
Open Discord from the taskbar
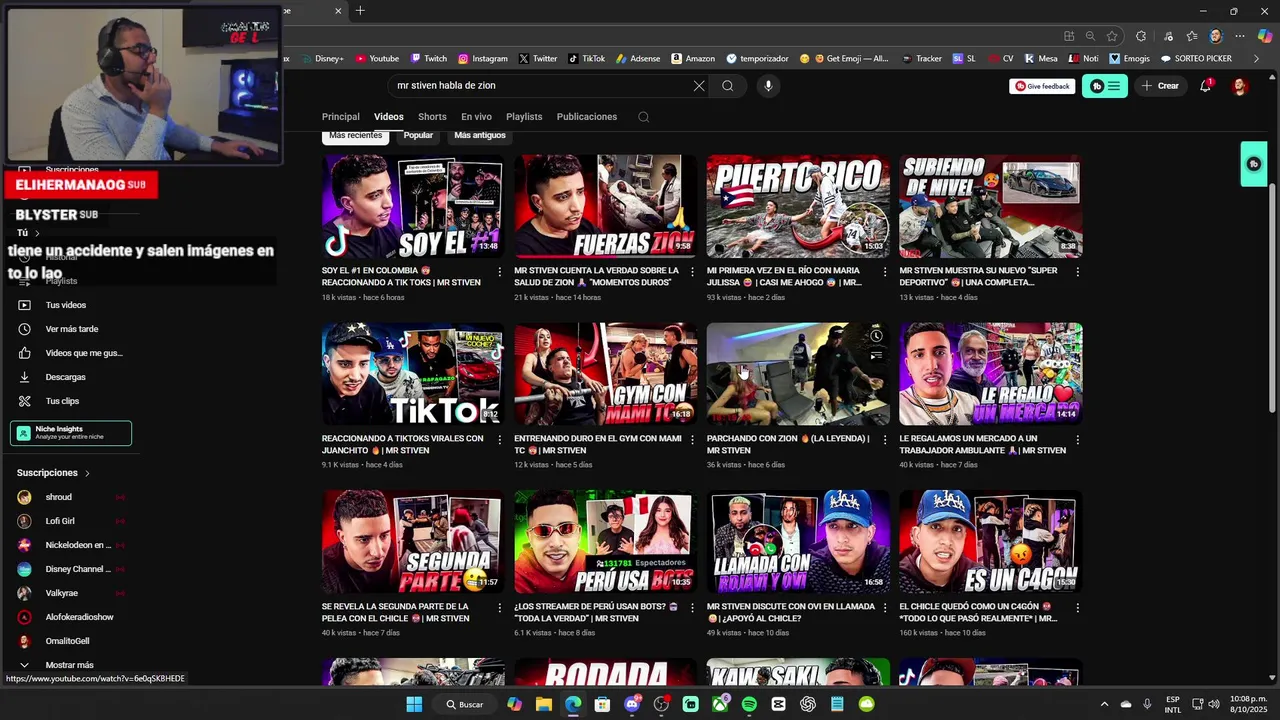pos(632,704)
